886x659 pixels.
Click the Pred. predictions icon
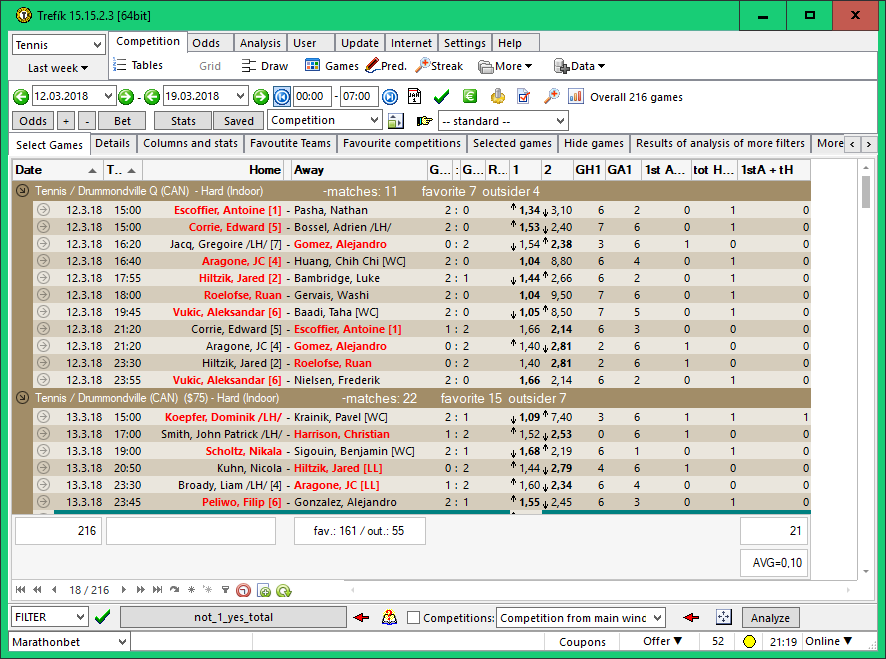point(385,66)
